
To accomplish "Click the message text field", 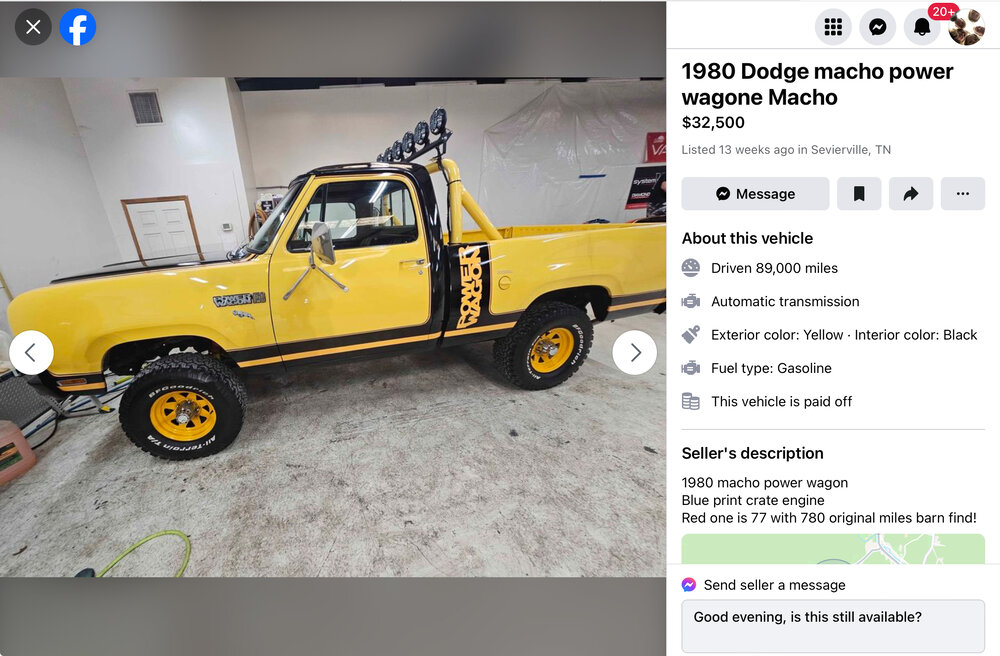I will tap(833, 626).
